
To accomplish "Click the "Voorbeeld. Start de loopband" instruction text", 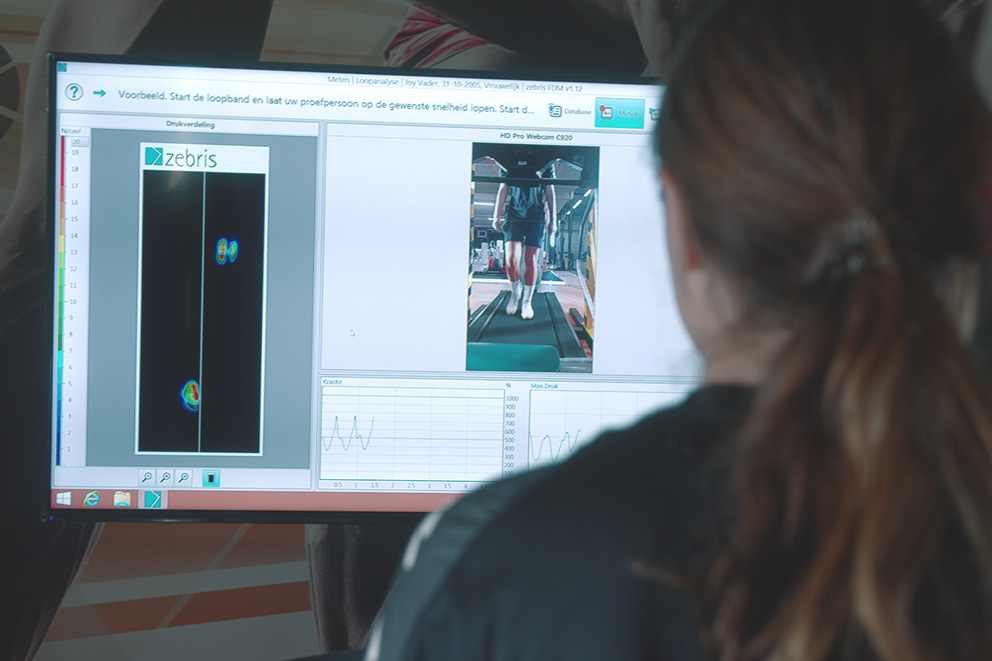I will (x=326, y=101).
